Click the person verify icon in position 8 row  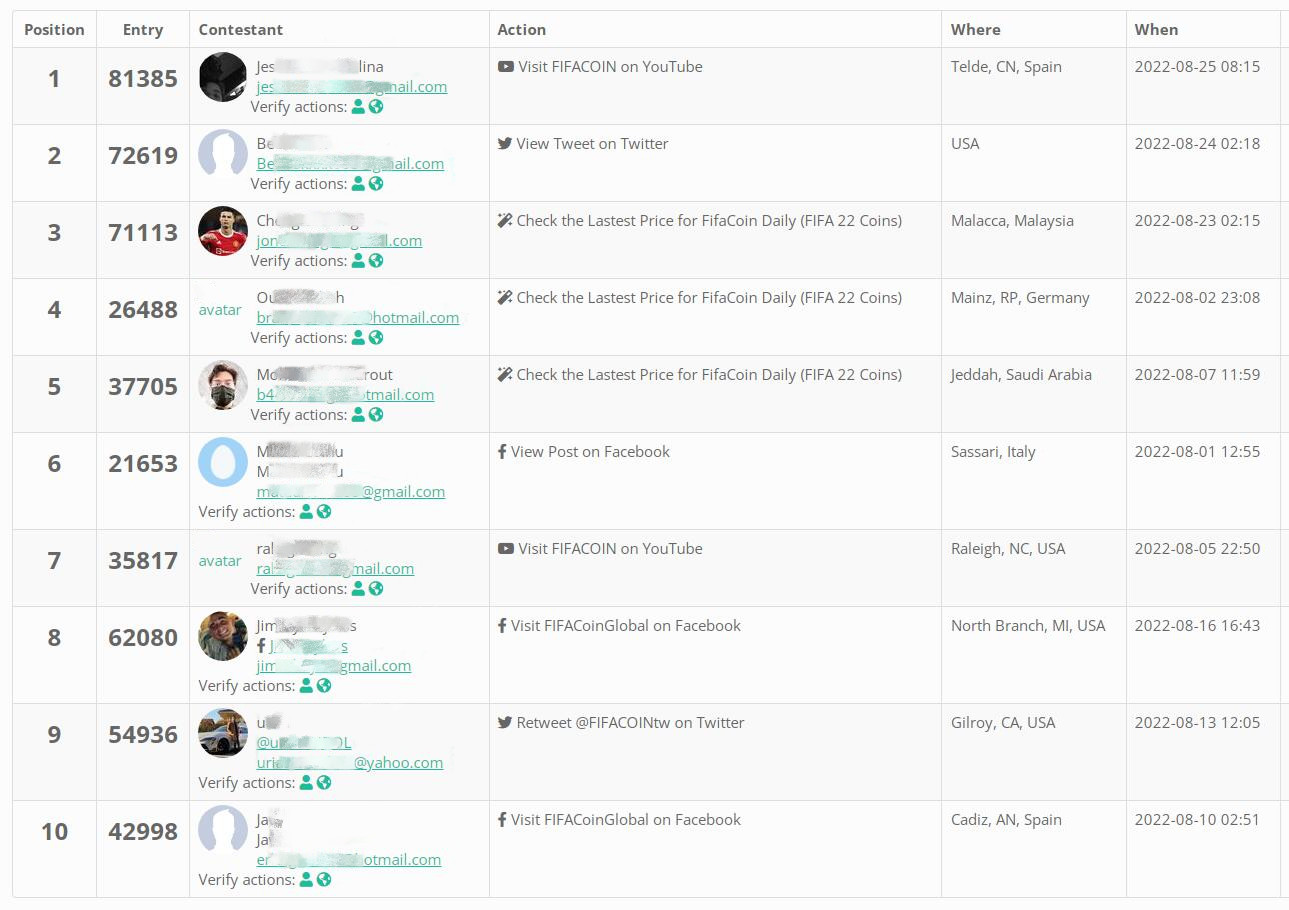[x=306, y=686]
